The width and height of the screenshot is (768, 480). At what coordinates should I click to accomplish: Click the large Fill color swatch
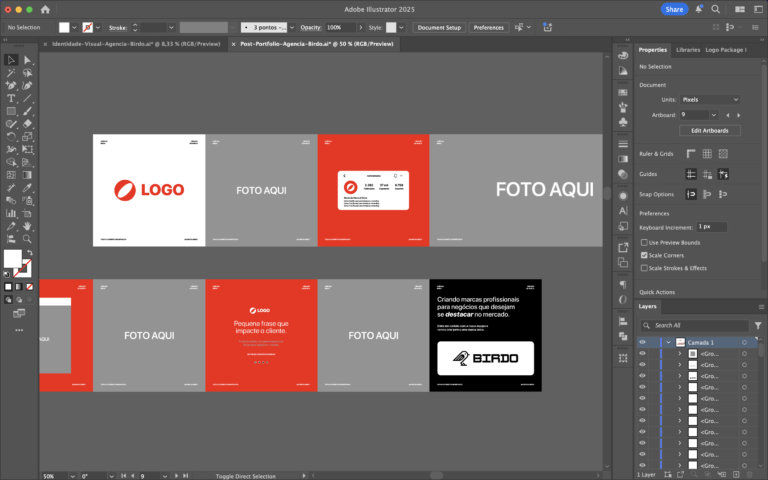coord(13,260)
